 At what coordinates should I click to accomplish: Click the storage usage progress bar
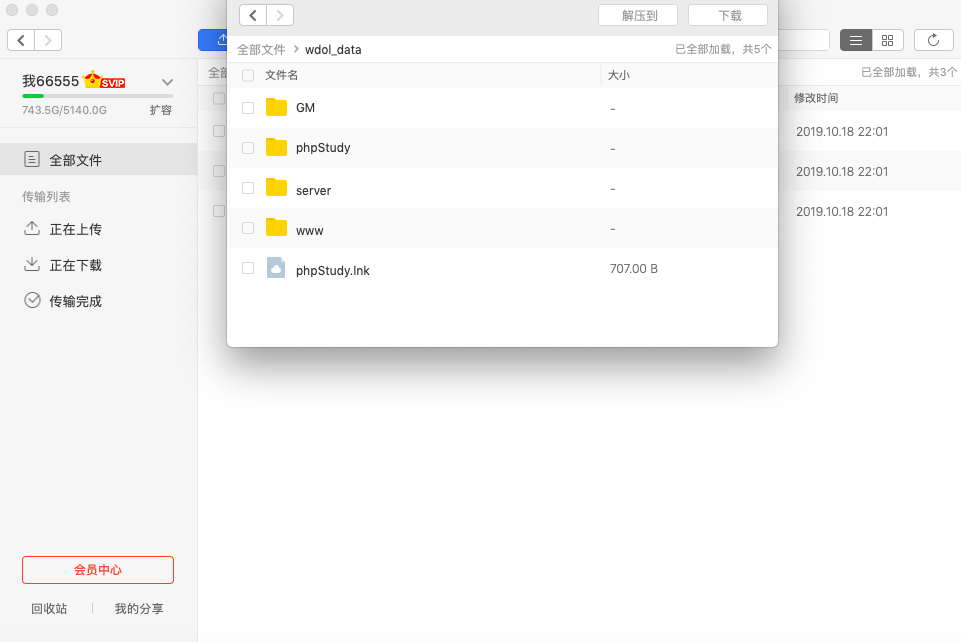click(97, 96)
